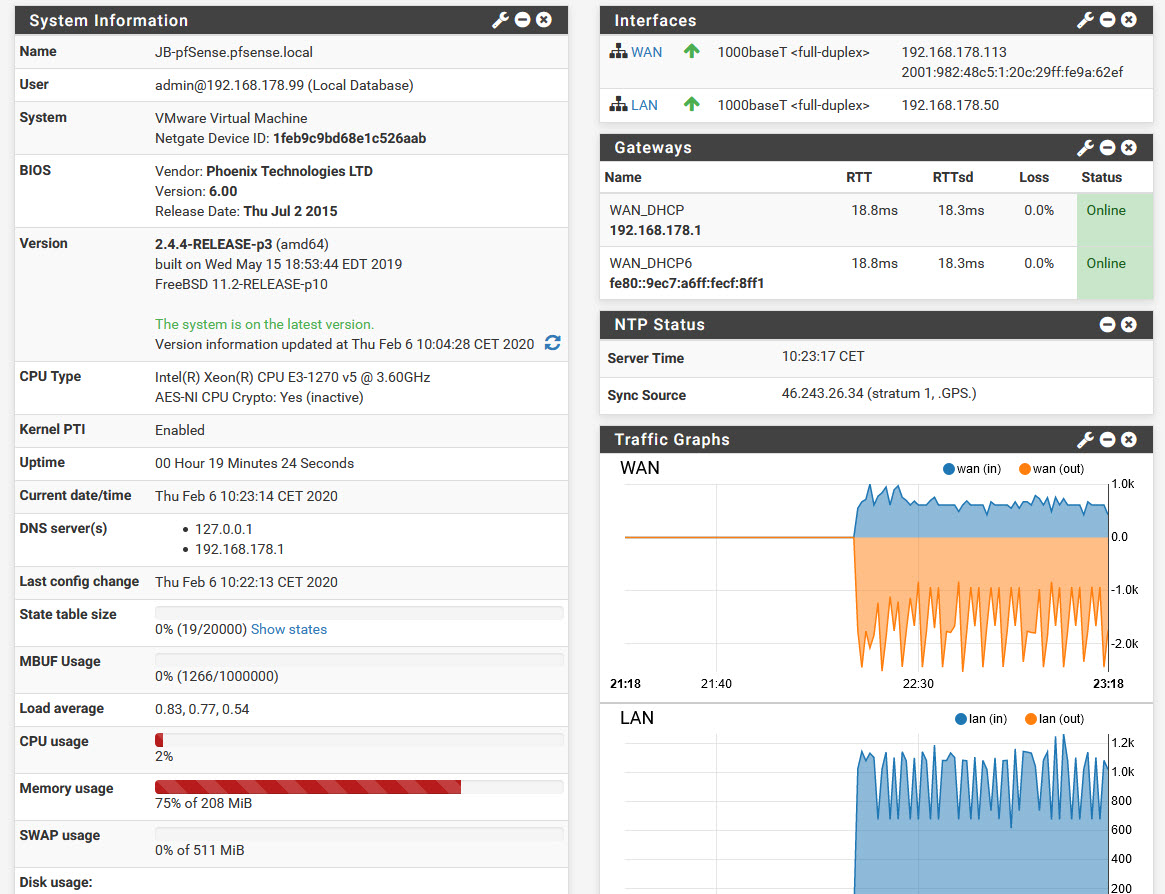Screen dimensions: 1165x894
Task: Collapse the System Information widget
Action: click(x=522, y=20)
